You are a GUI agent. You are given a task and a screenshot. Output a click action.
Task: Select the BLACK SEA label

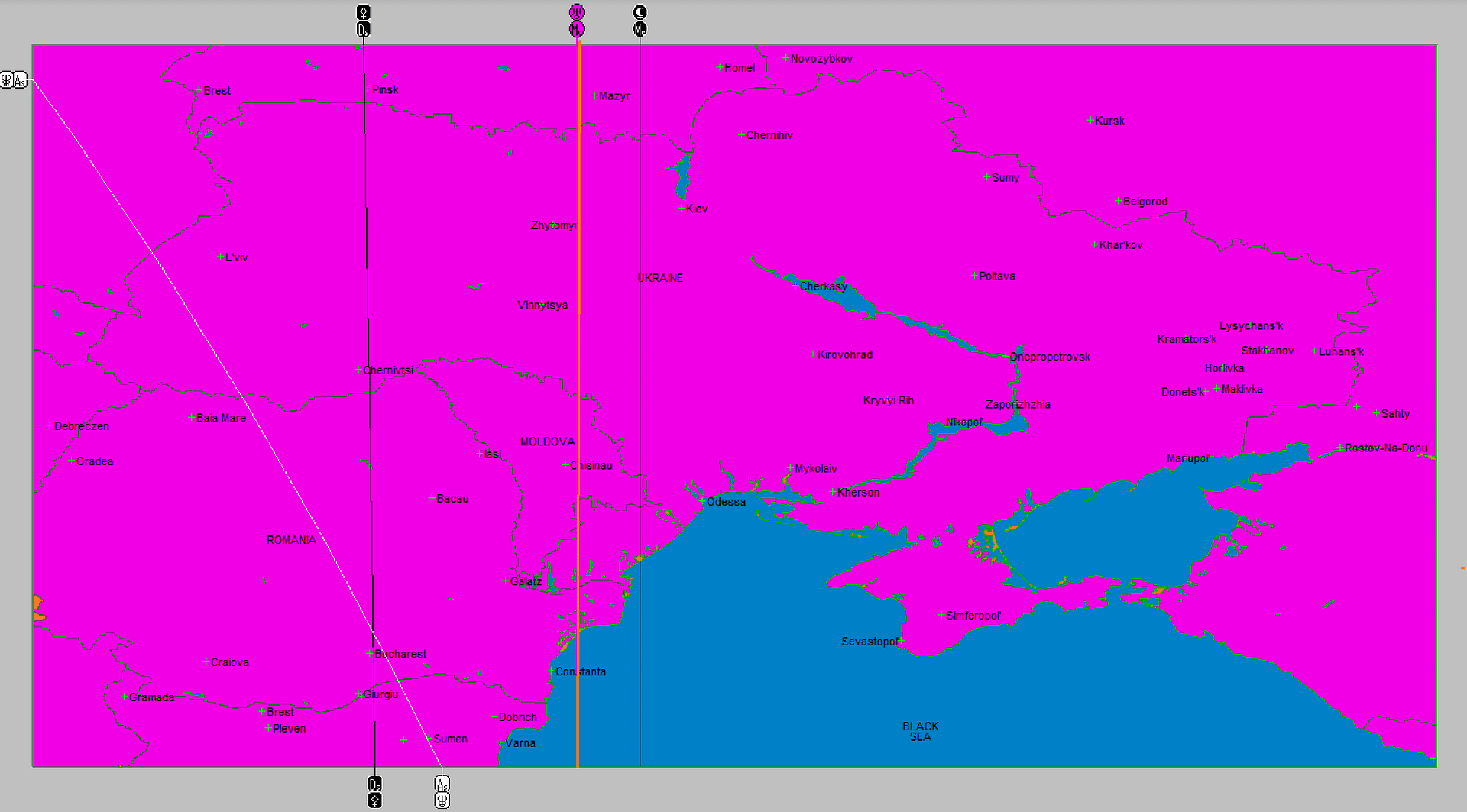[x=920, y=731]
